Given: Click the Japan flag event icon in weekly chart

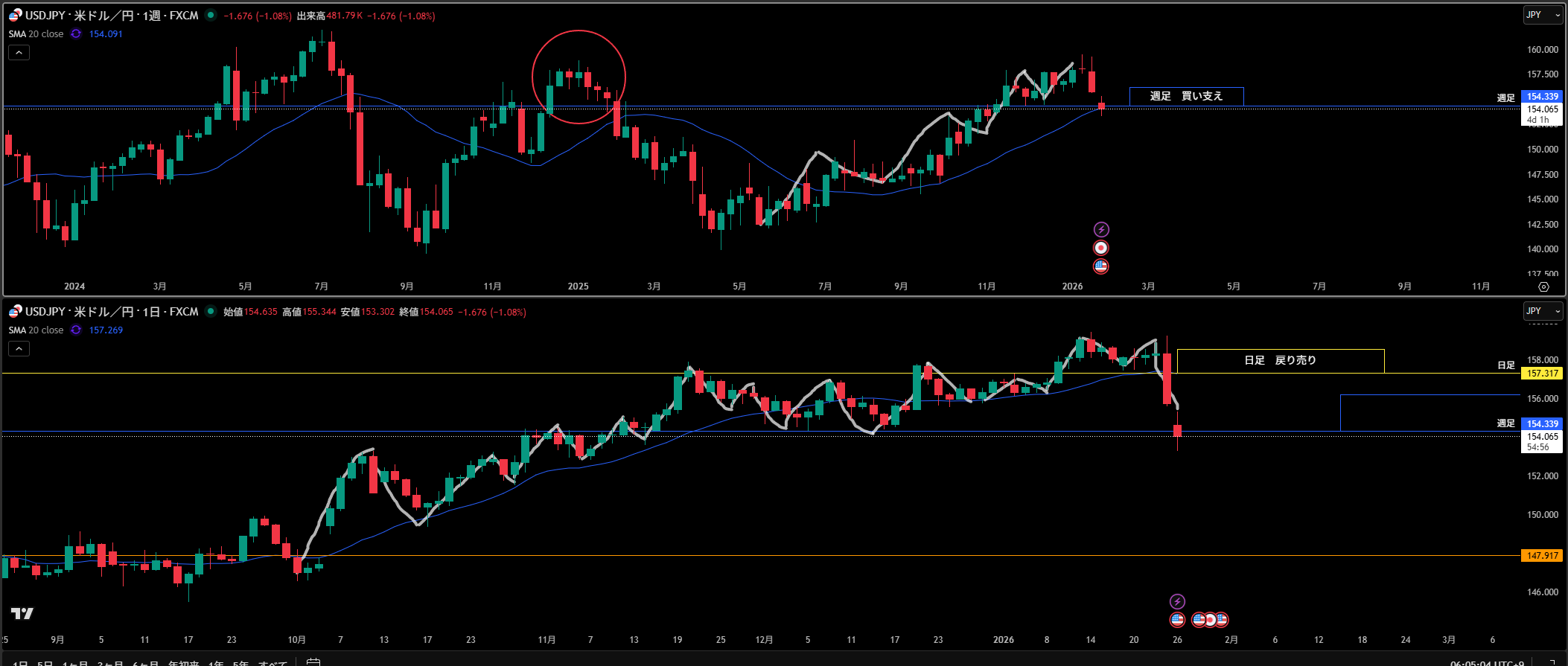Looking at the screenshot, I should click(1101, 248).
